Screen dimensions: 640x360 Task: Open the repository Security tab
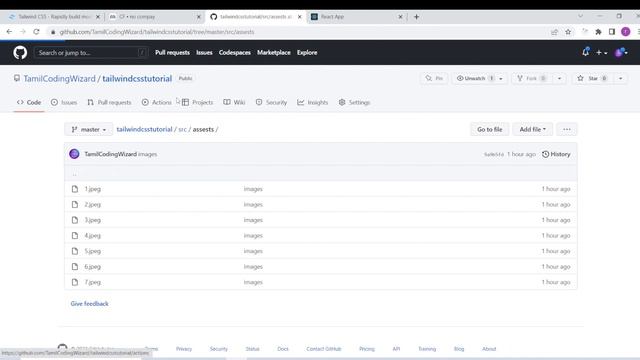[271, 102]
